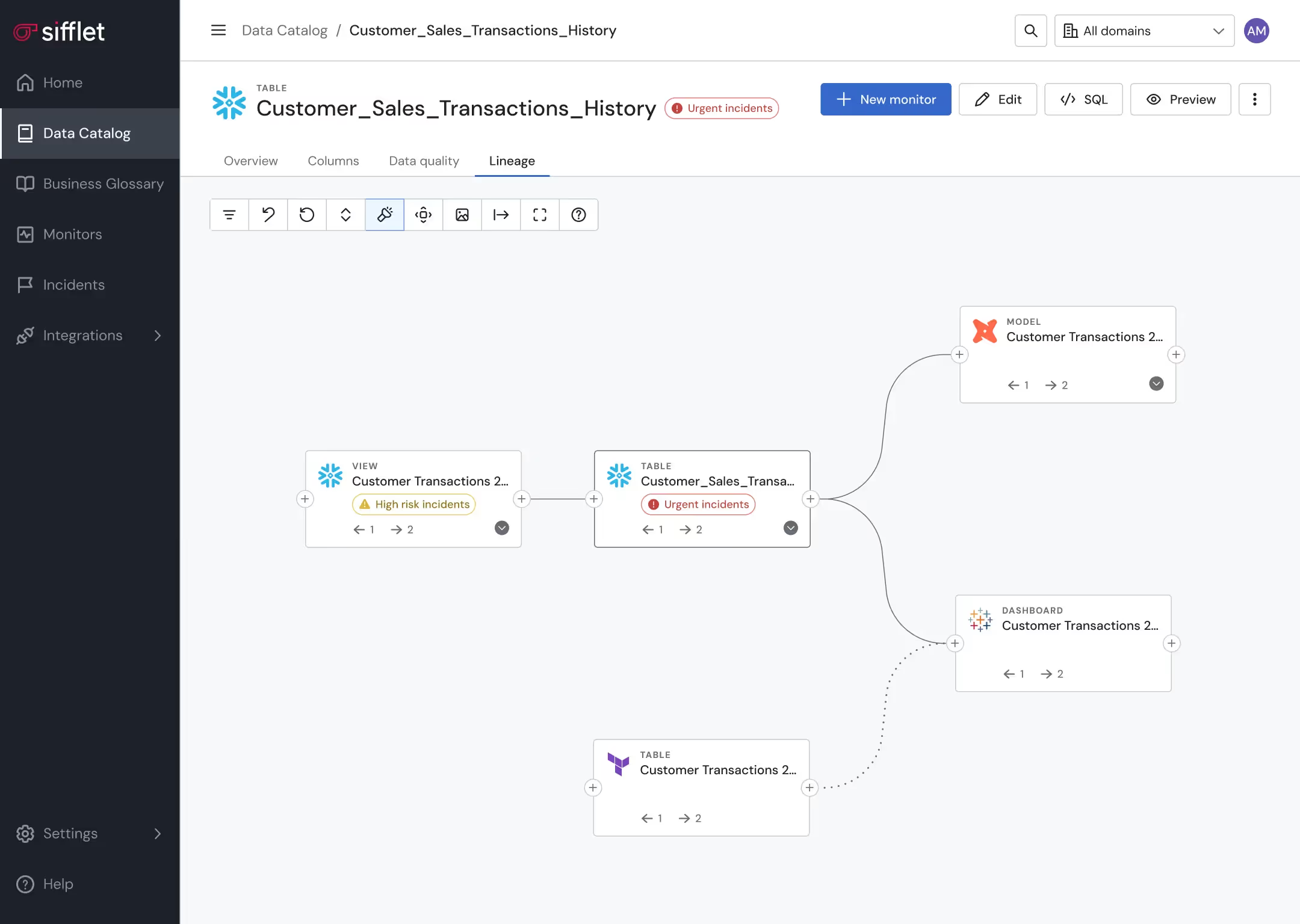The height and width of the screenshot is (924, 1300).
Task: Open the All domains dropdown
Action: click(x=1144, y=31)
